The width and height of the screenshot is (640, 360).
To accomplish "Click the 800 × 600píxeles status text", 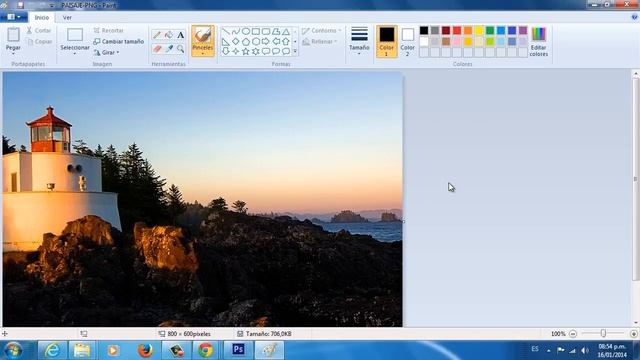I will 189,334.
